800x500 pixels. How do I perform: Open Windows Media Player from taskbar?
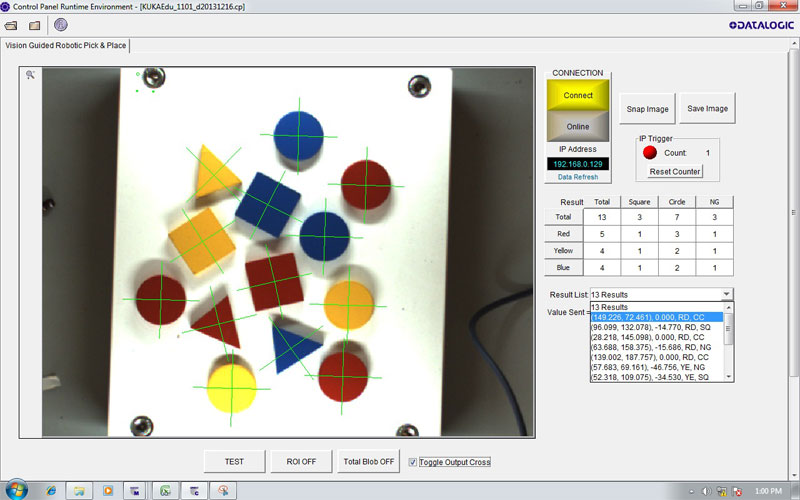click(x=107, y=490)
